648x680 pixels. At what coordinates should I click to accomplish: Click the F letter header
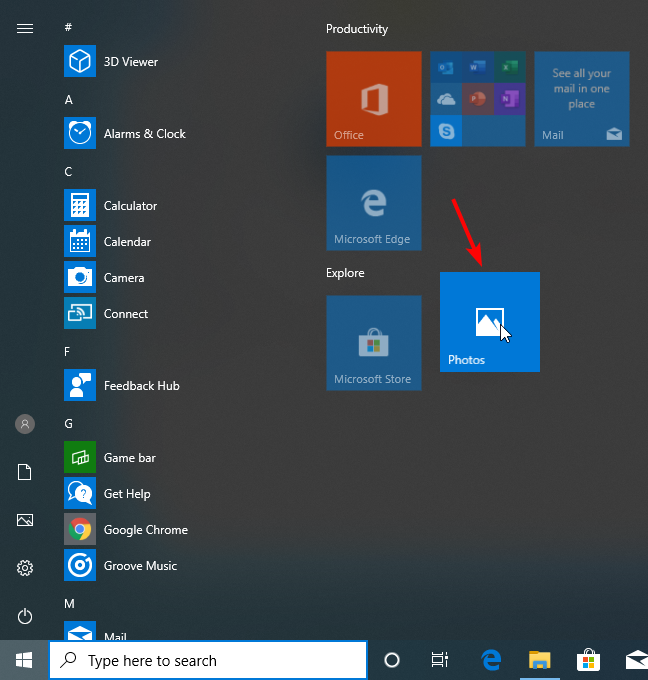coord(67,351)
